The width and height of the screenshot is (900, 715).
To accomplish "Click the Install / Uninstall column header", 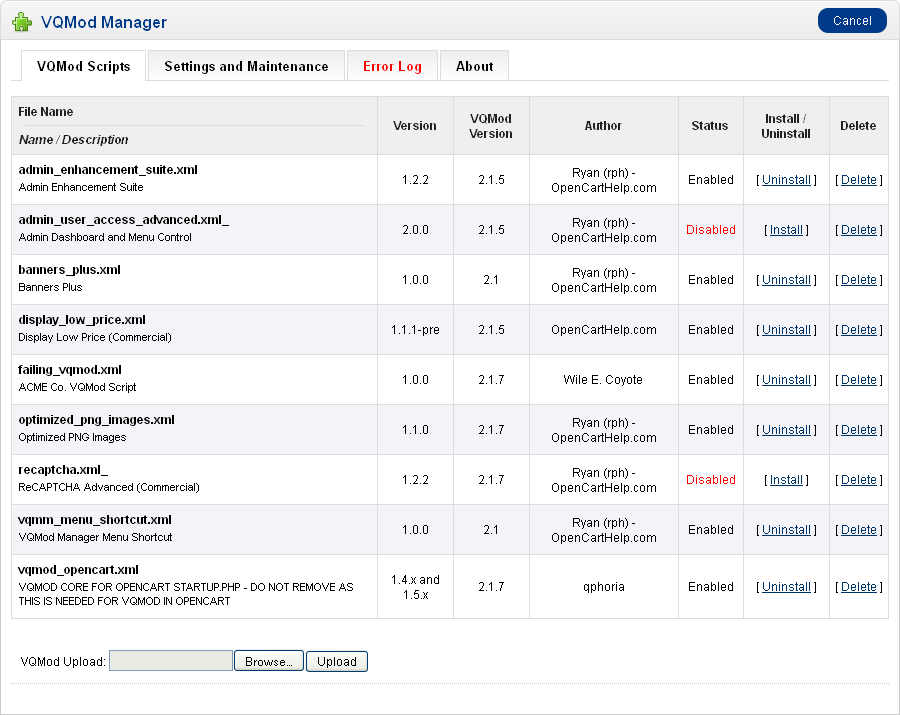I will pyautogui.click(x=786, y=126).
